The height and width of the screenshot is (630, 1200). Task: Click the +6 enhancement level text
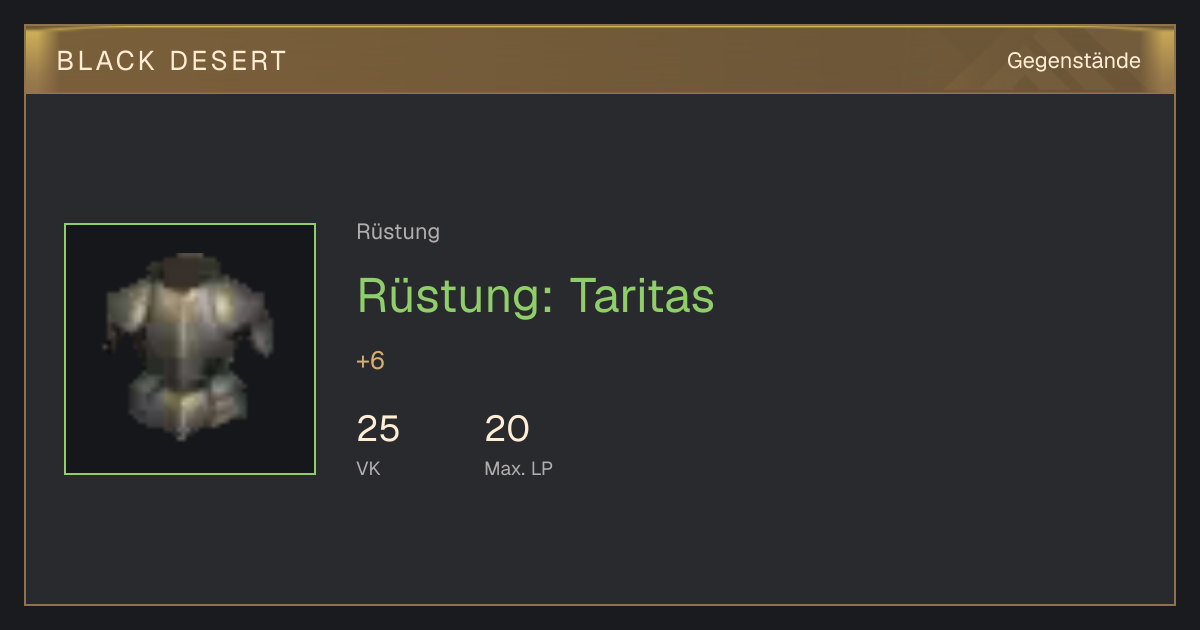pyautogui.click(x=370, y=361)
